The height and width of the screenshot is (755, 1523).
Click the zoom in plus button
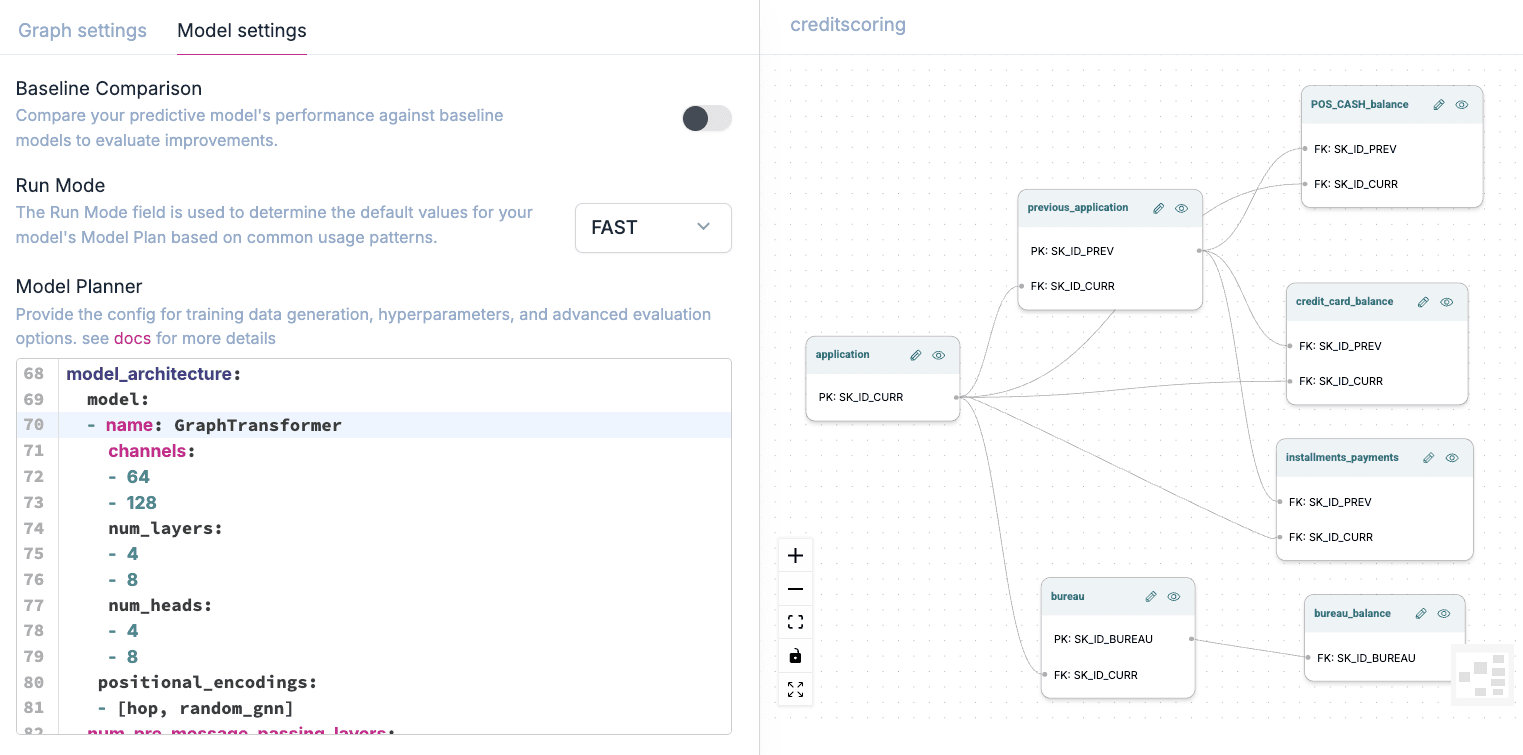tap(795, 556)
